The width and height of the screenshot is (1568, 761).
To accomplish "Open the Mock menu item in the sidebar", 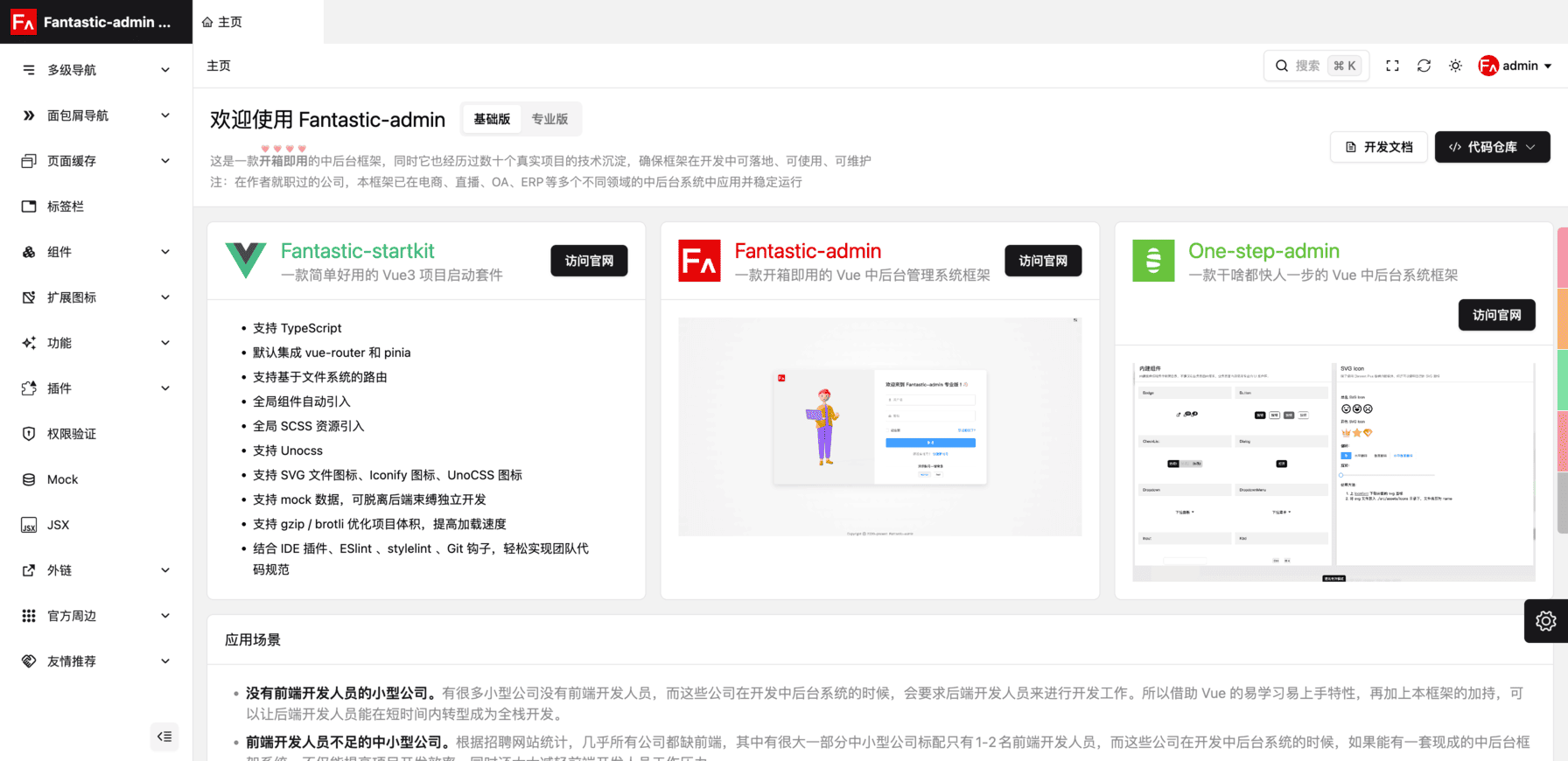I will coord(62,479).
